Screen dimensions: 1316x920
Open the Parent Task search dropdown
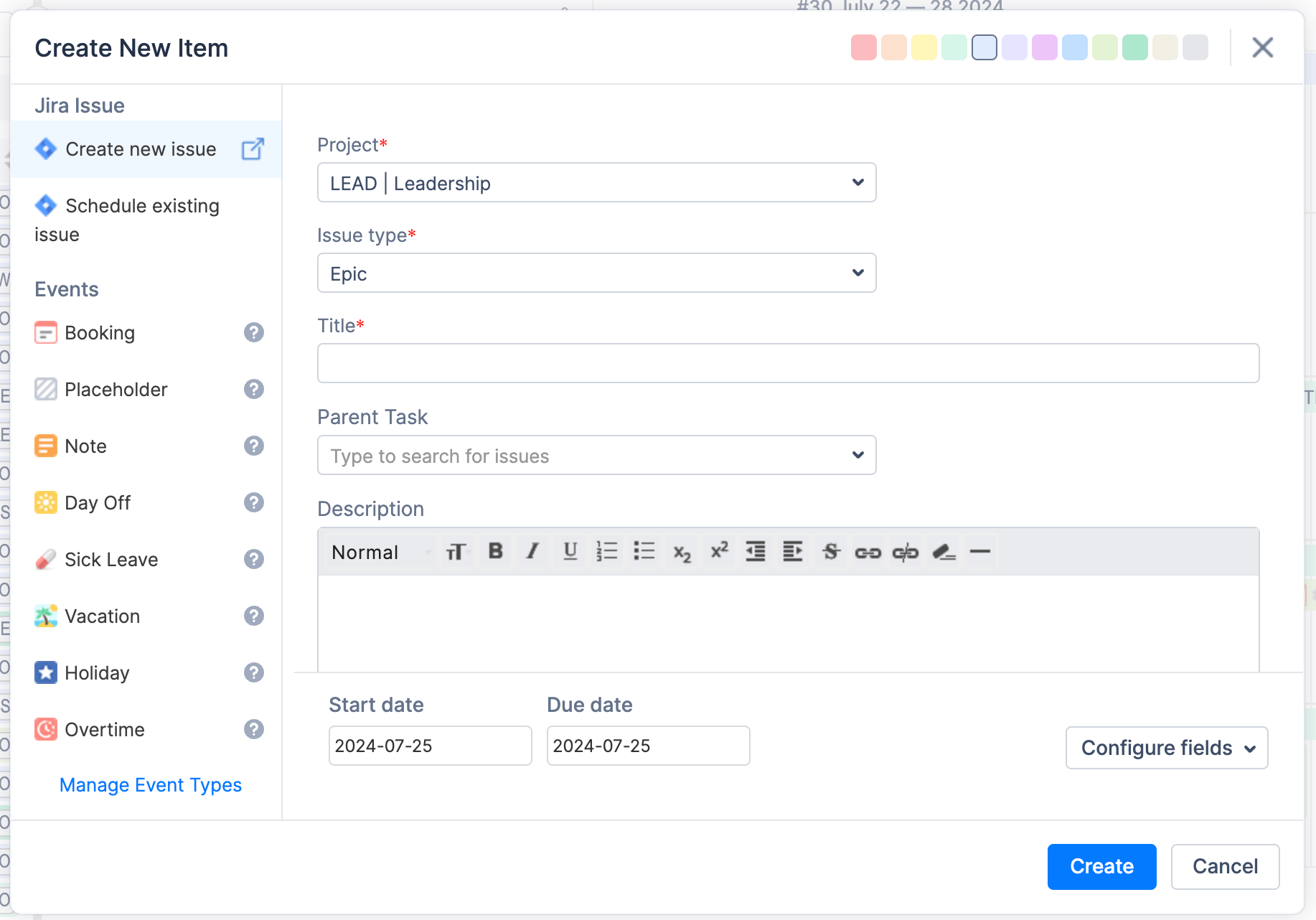pos(596,456)
